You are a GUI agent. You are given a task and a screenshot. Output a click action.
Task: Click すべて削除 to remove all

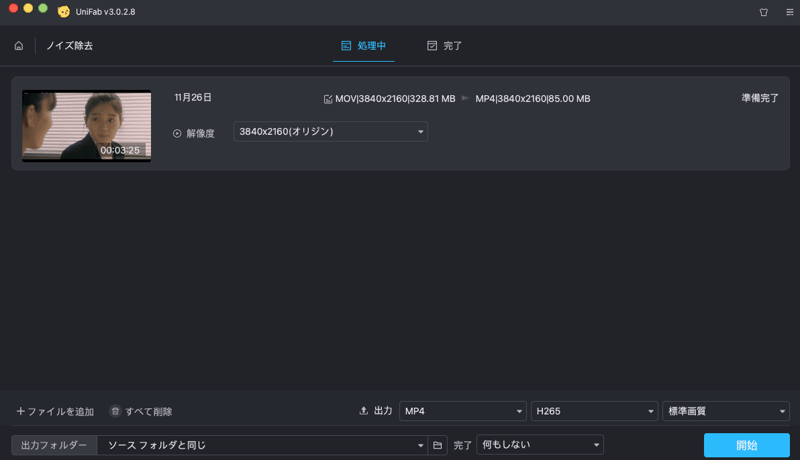(x=141, y=412)
